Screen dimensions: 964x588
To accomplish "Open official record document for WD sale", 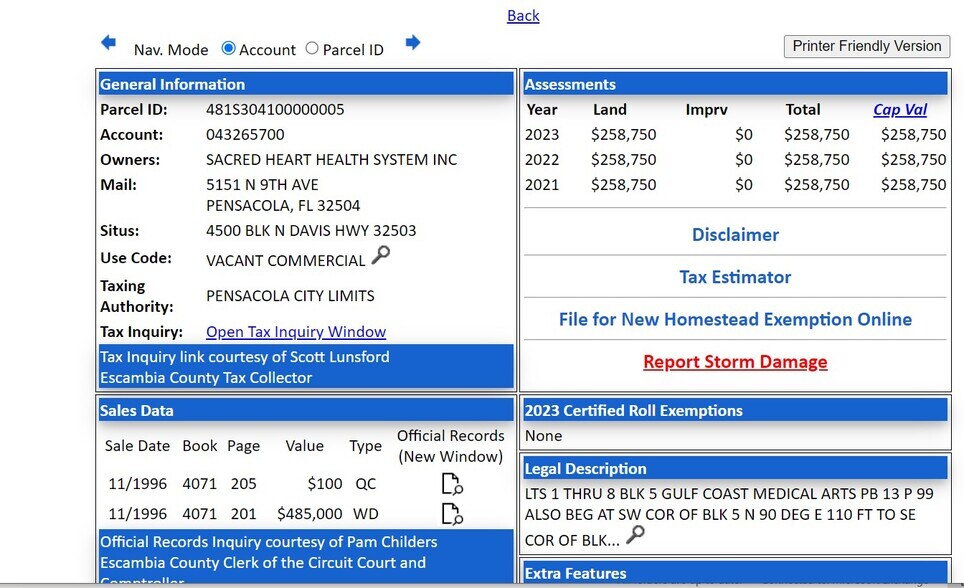I will [x=452, y=515].
